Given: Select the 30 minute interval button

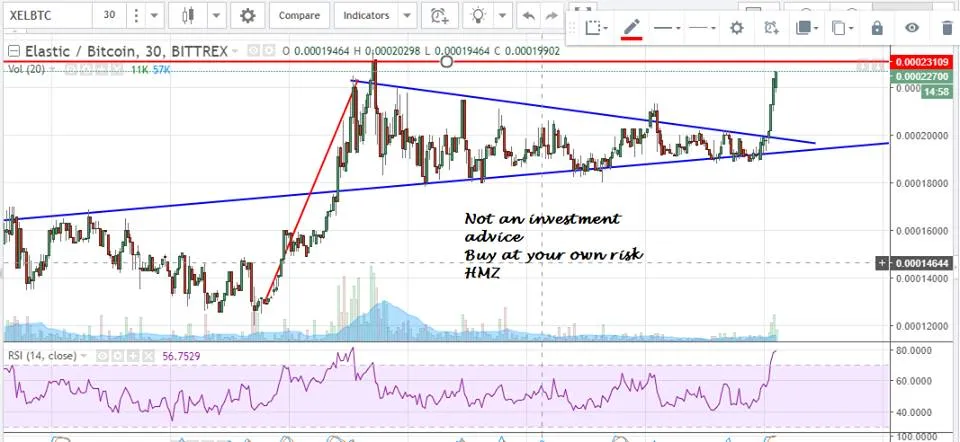Looking at the screenshot, I should pyautogui.click(x=110, y=16).
